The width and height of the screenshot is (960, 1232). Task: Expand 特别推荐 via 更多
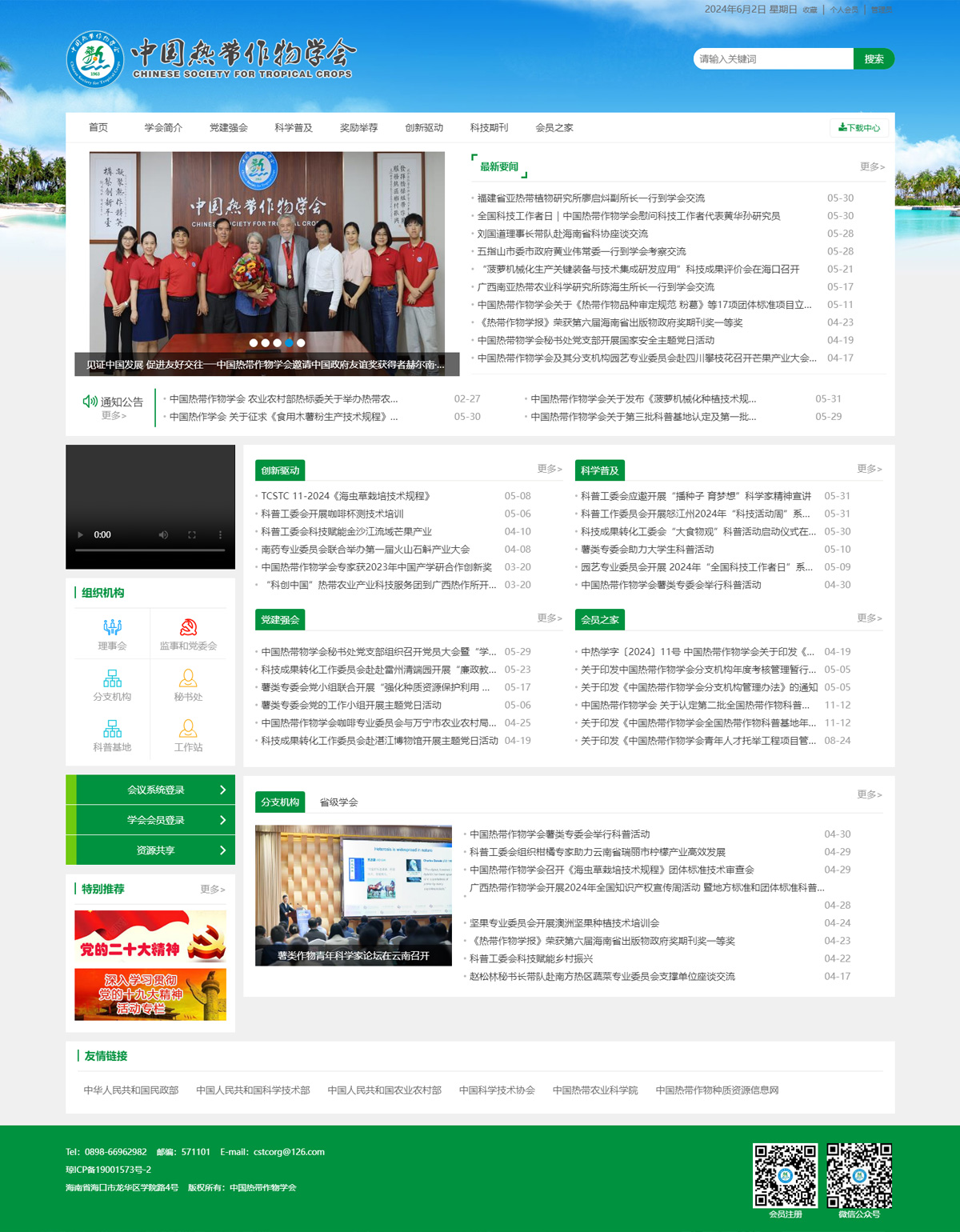pyautogui.click(x=213, y=889)
